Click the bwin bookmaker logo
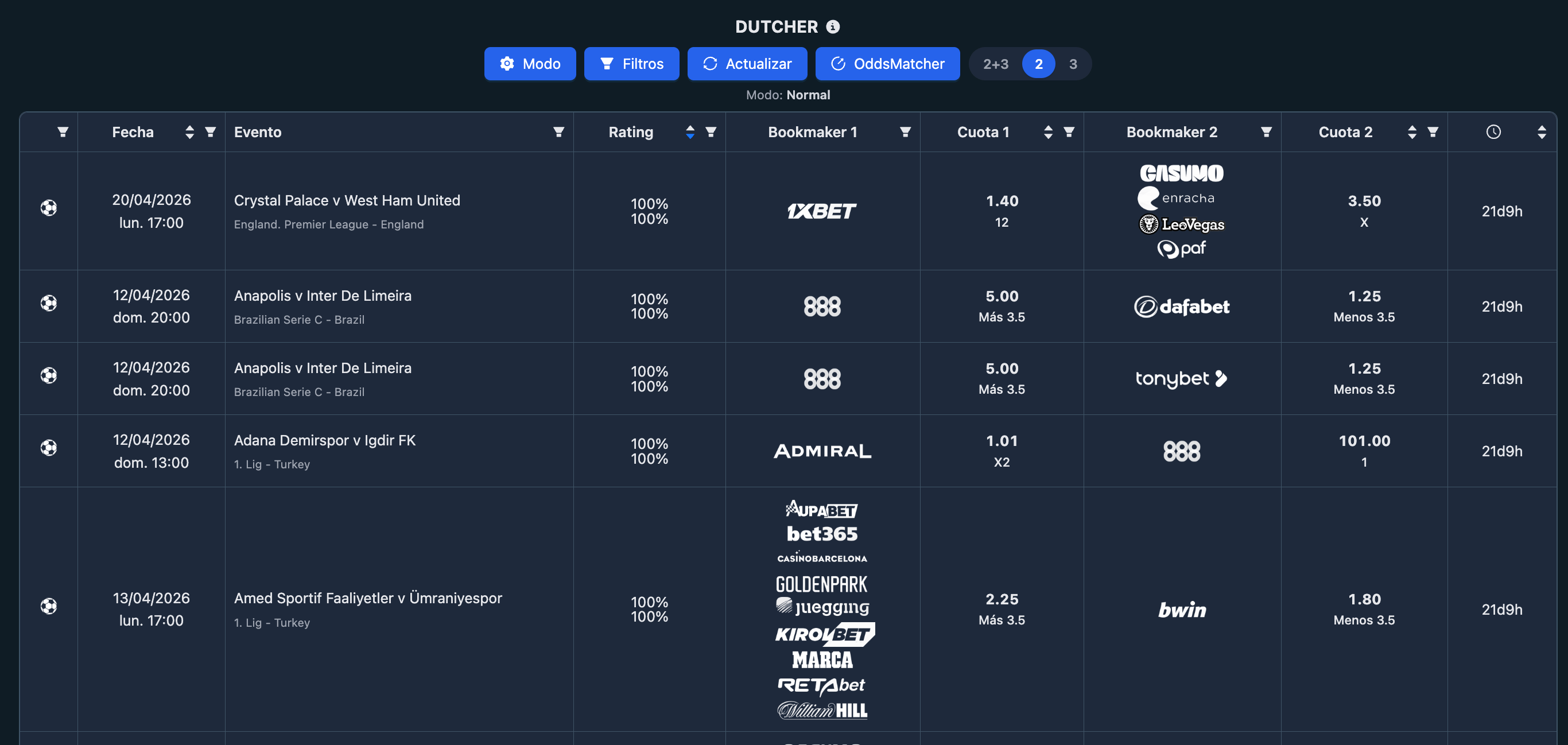This screenshot has width=1568, height=745. click(x=1182, y=610)
